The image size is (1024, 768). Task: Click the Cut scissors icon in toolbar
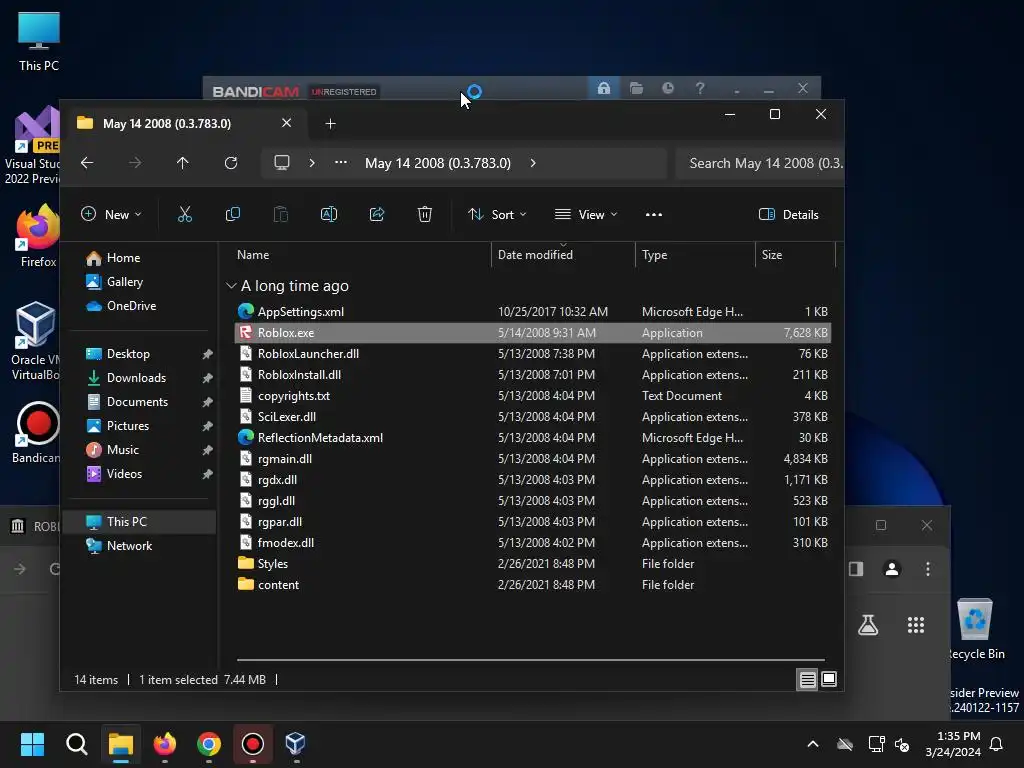point(185,214)
